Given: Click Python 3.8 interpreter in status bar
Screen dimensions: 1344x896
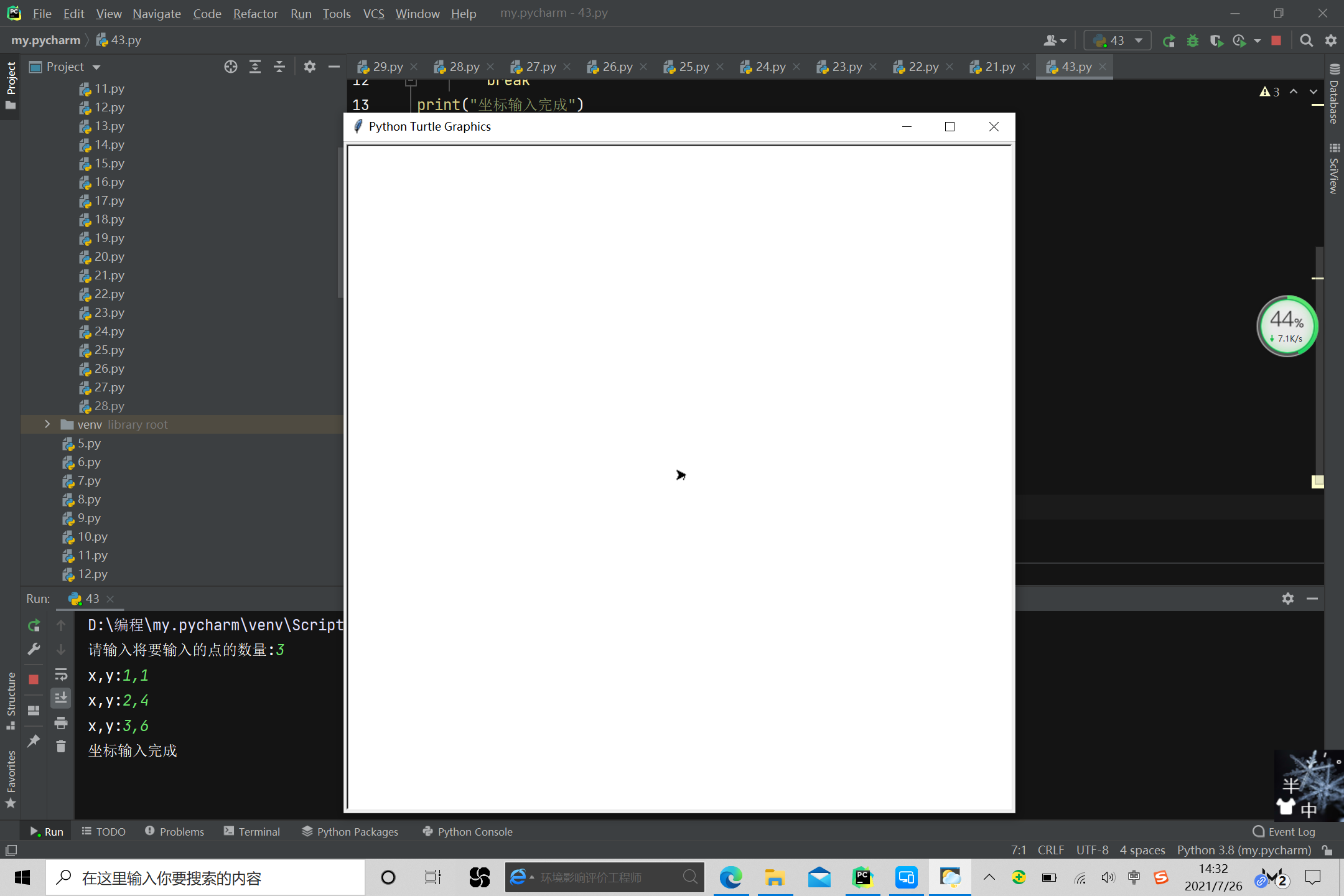Looking at the screenshot, I should (x=1244, y=850).
